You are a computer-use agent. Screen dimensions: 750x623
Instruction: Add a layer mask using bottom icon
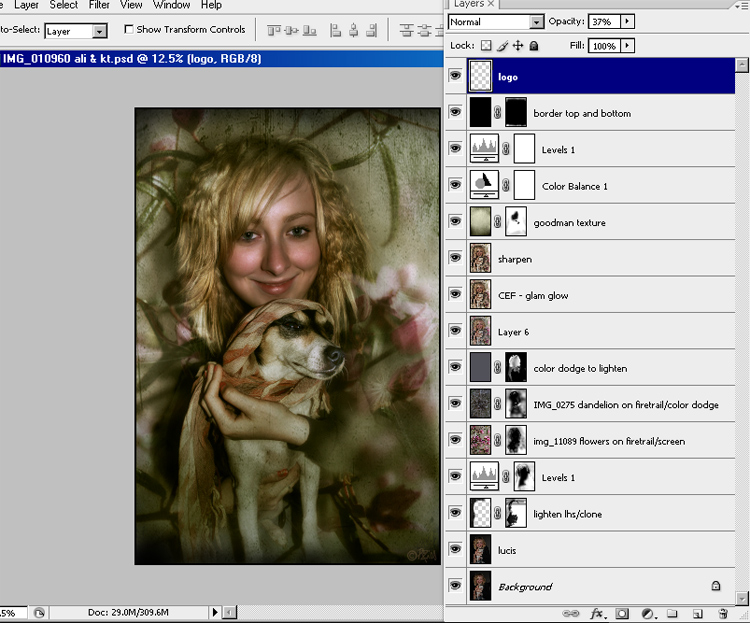click(x=622, y=613)
